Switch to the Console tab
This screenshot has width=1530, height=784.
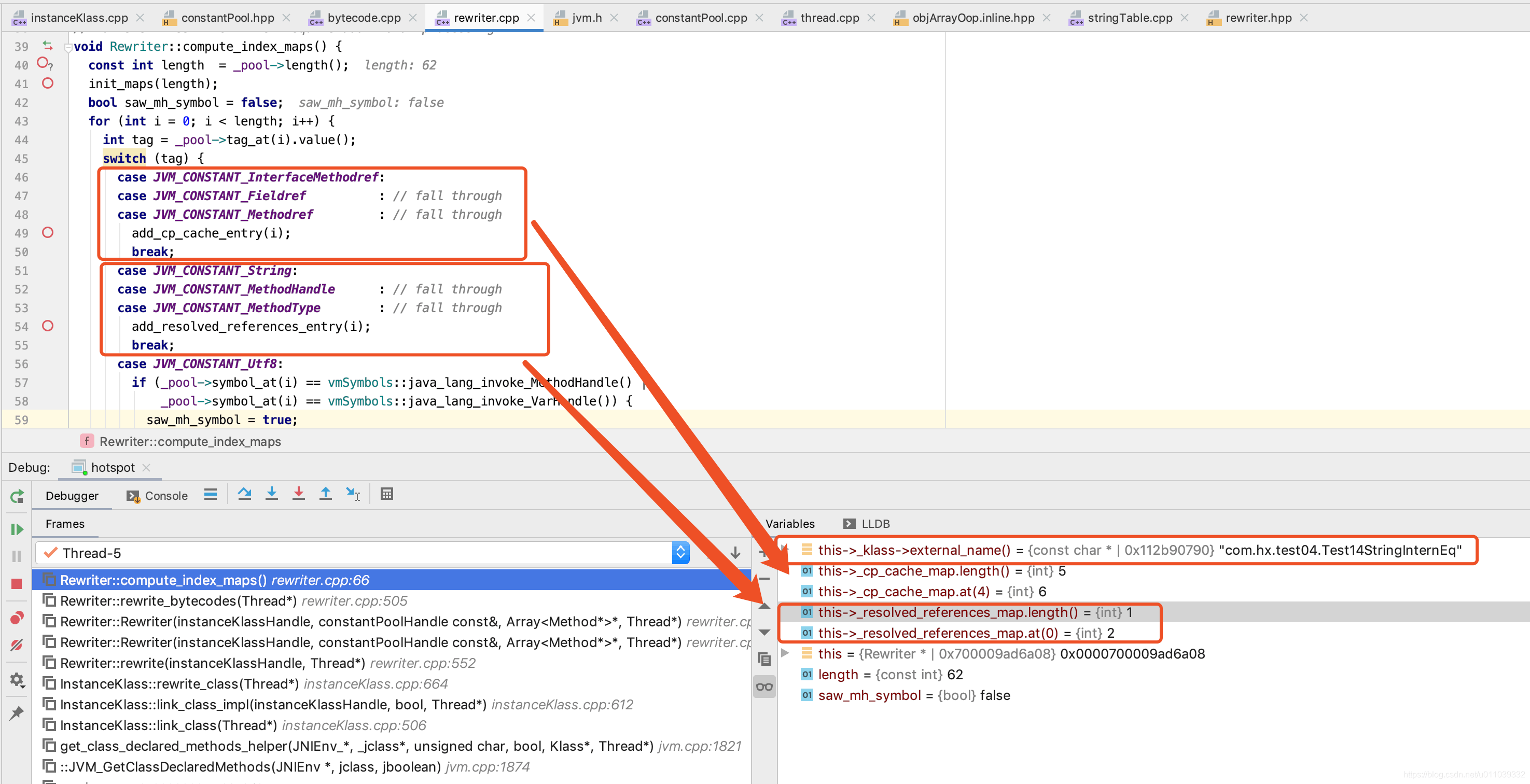coord(157,495)
